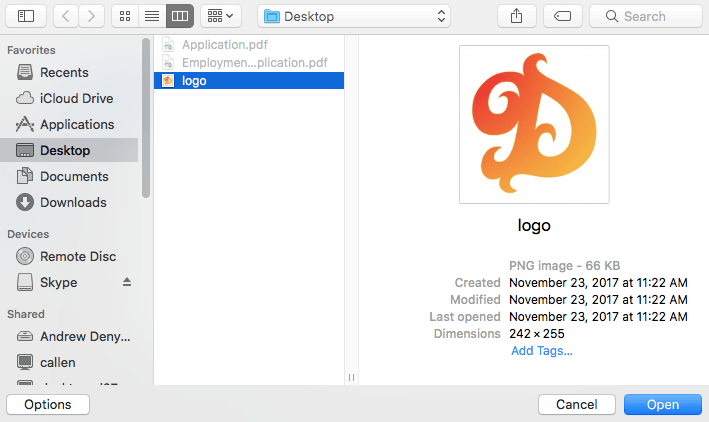Screen dimensions: 709x422
Task: Click the Downloads arrow icon
Action: (x=25, y=202)
